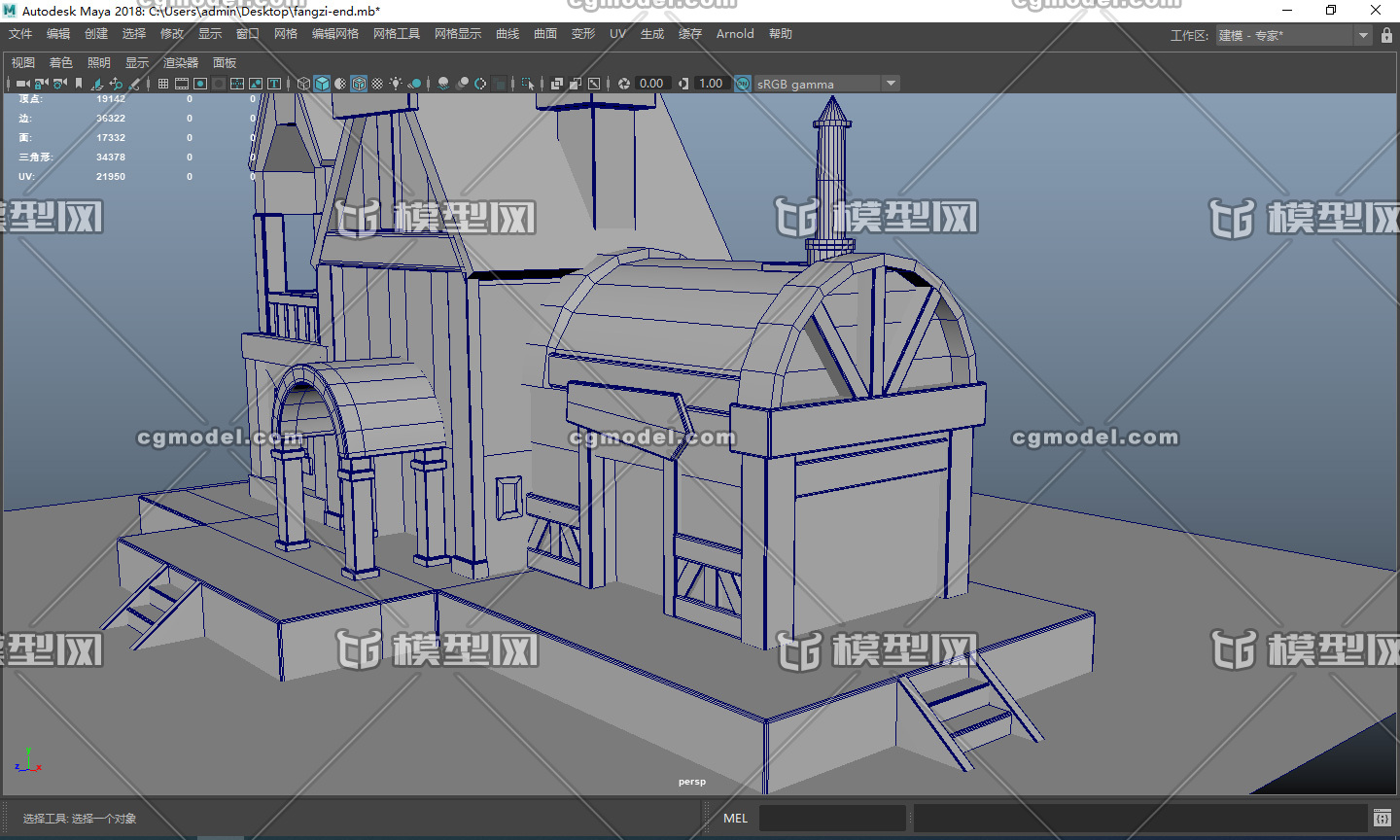Click the gamma value field 1.00

click(x=713, y=84)
